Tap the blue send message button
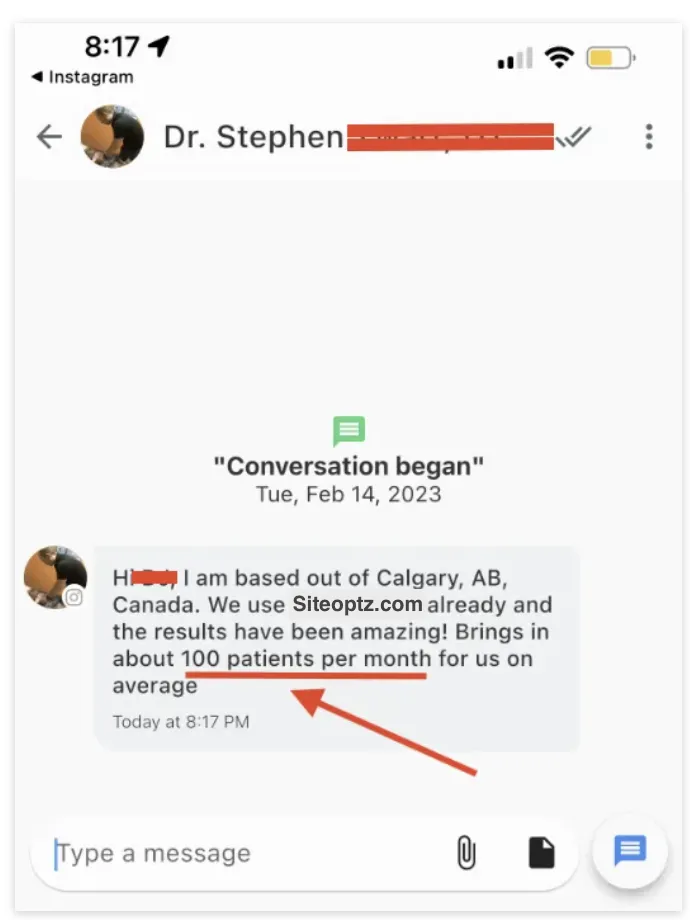 [x=630, y=851]
